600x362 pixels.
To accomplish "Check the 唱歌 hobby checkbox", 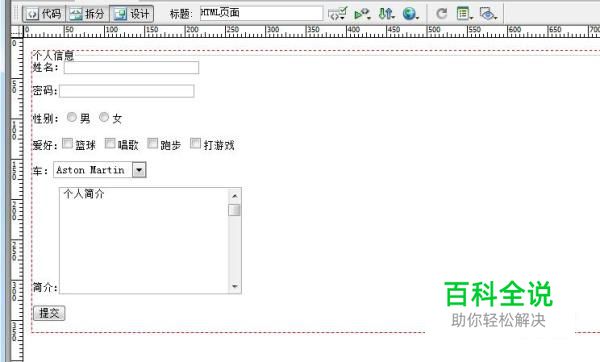I will tap(110, 143).
